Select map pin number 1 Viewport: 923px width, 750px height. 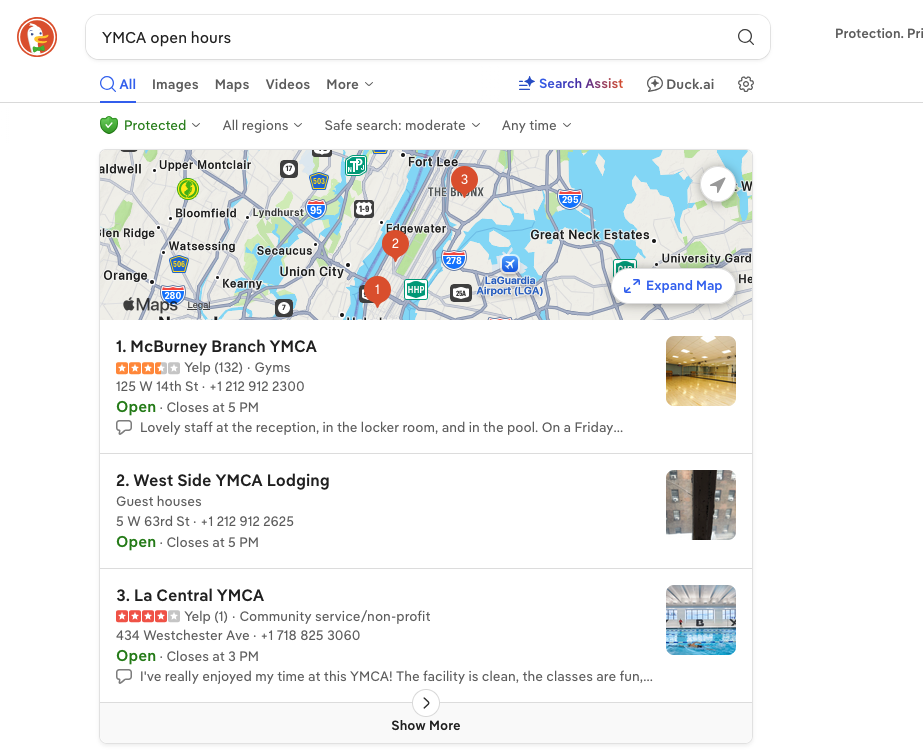[377, 290]
